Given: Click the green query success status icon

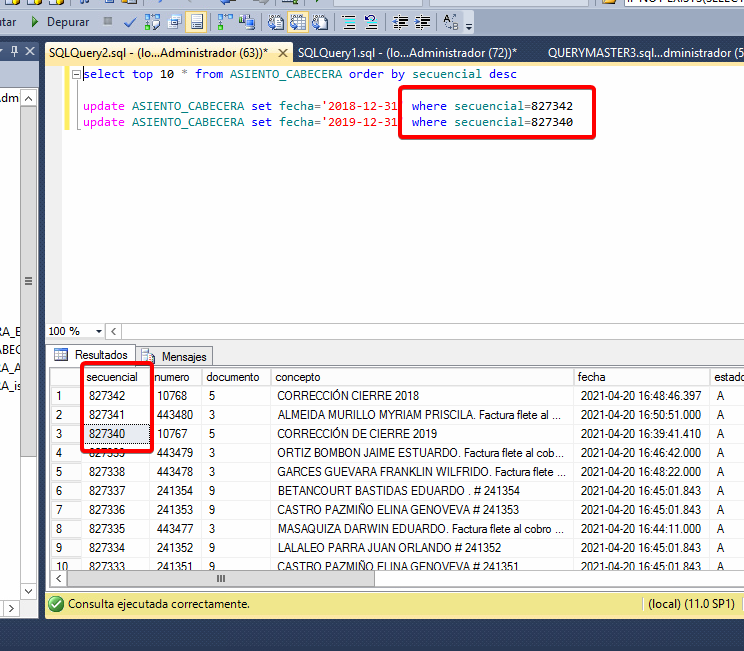Looking at the screenshot, I should click(56, 604).
